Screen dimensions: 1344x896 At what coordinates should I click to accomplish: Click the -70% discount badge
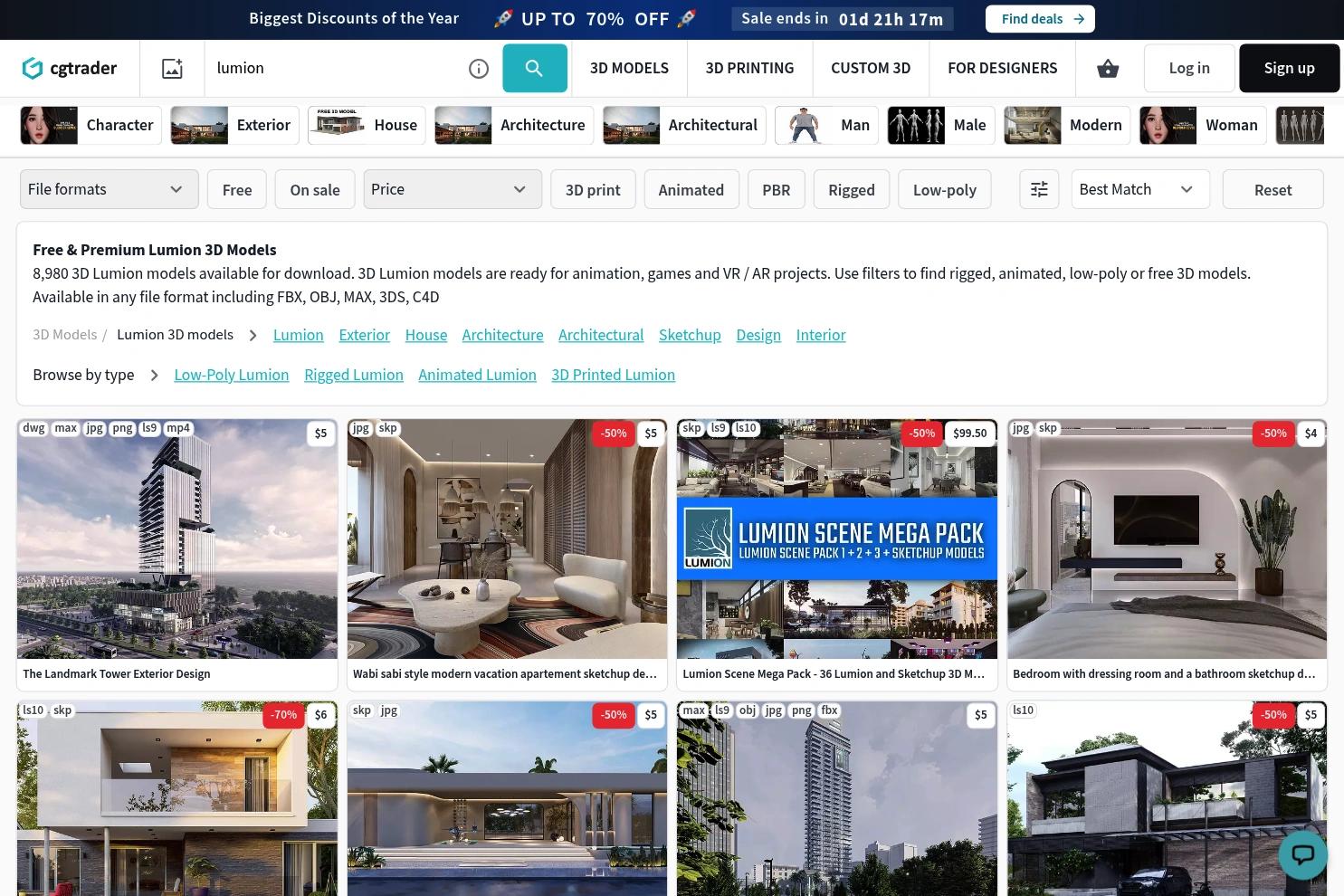point(284,715)
